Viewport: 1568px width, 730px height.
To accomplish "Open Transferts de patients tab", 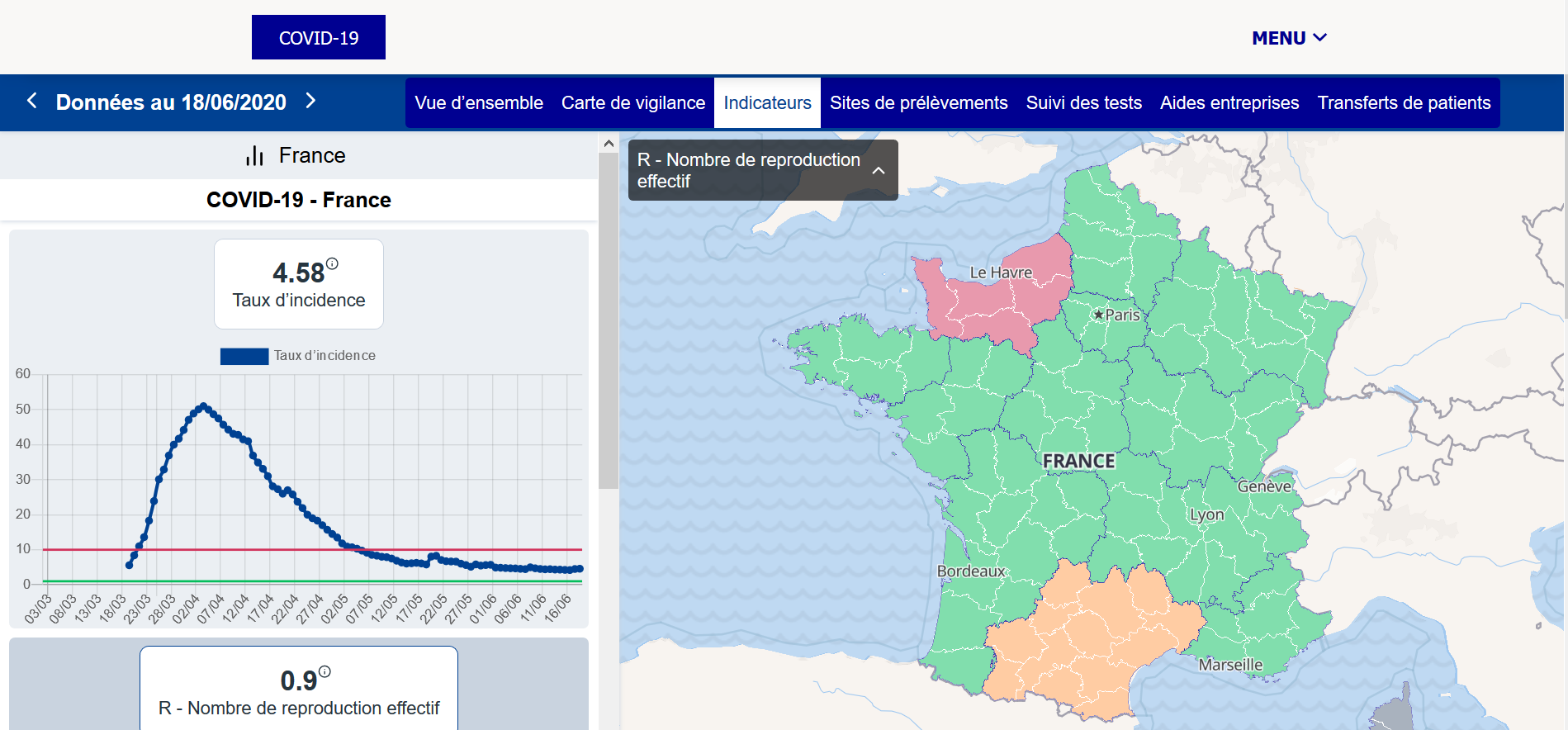I will 1404,103.
